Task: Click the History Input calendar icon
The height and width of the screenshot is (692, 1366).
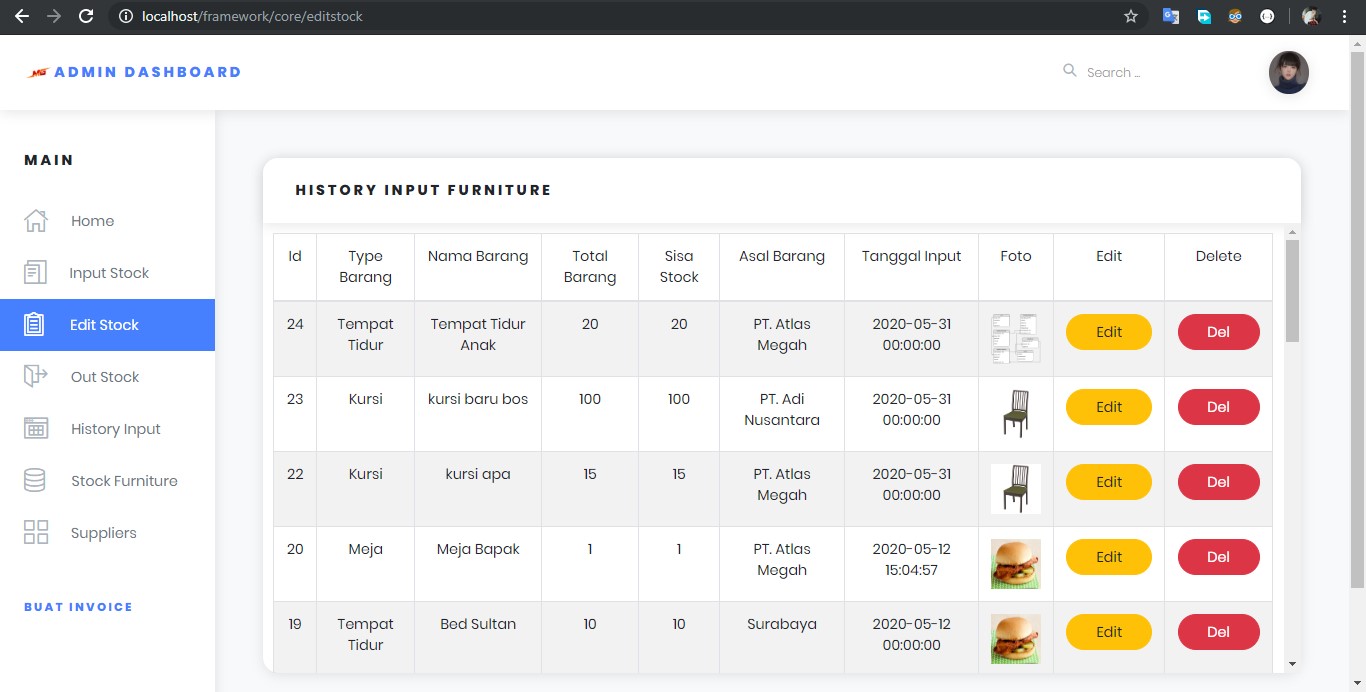Action: 36,429
